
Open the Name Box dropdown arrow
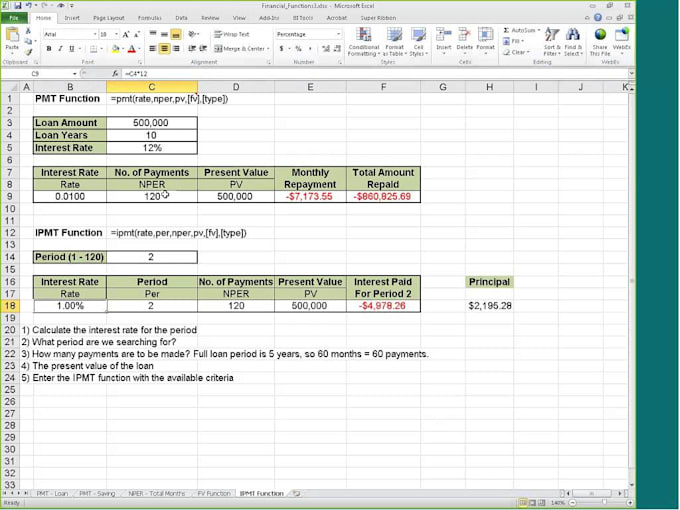coord(75,74)
